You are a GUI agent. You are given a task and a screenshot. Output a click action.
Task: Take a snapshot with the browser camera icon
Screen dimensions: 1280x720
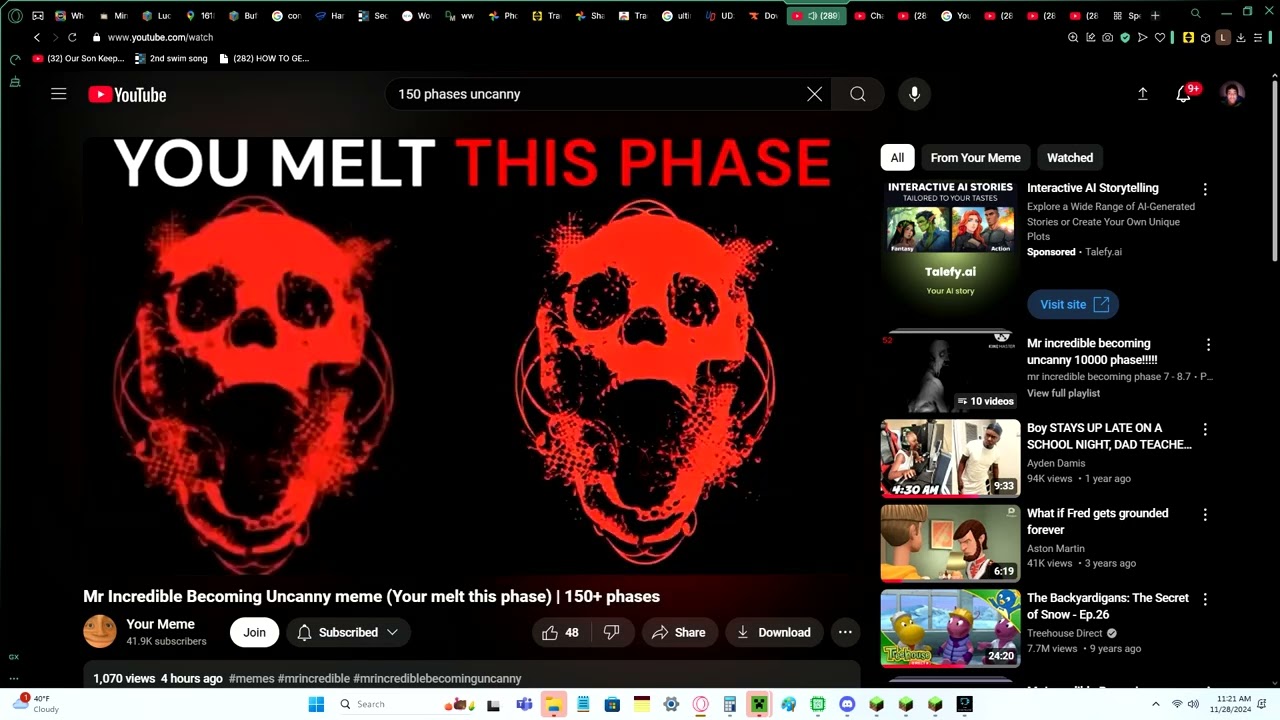[x=1107, y=37]
